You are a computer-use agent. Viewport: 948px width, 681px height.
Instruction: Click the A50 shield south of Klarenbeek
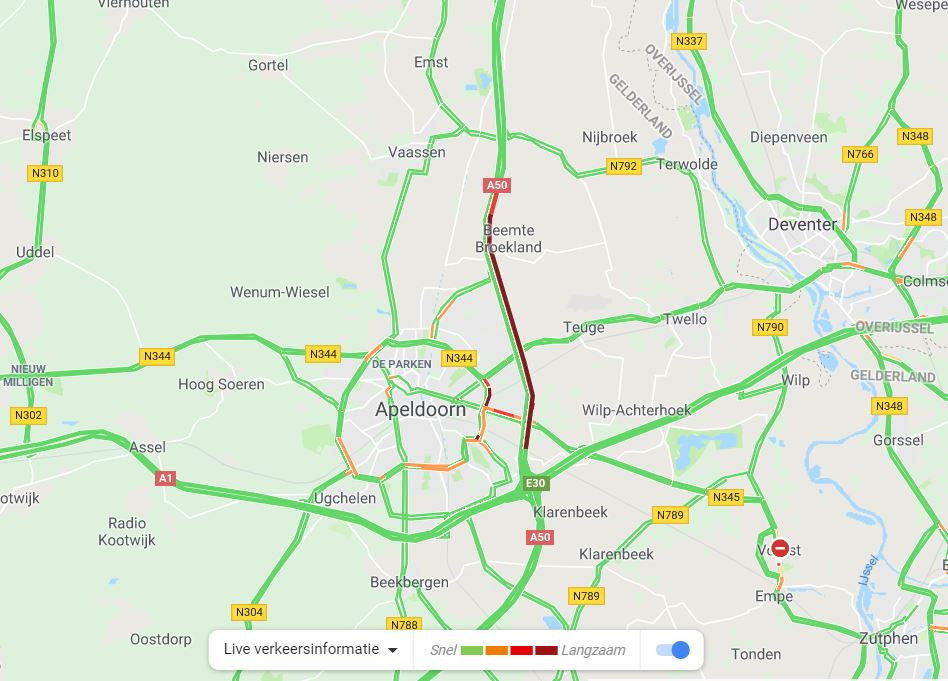pyautogui.click(x=540, y=537)
